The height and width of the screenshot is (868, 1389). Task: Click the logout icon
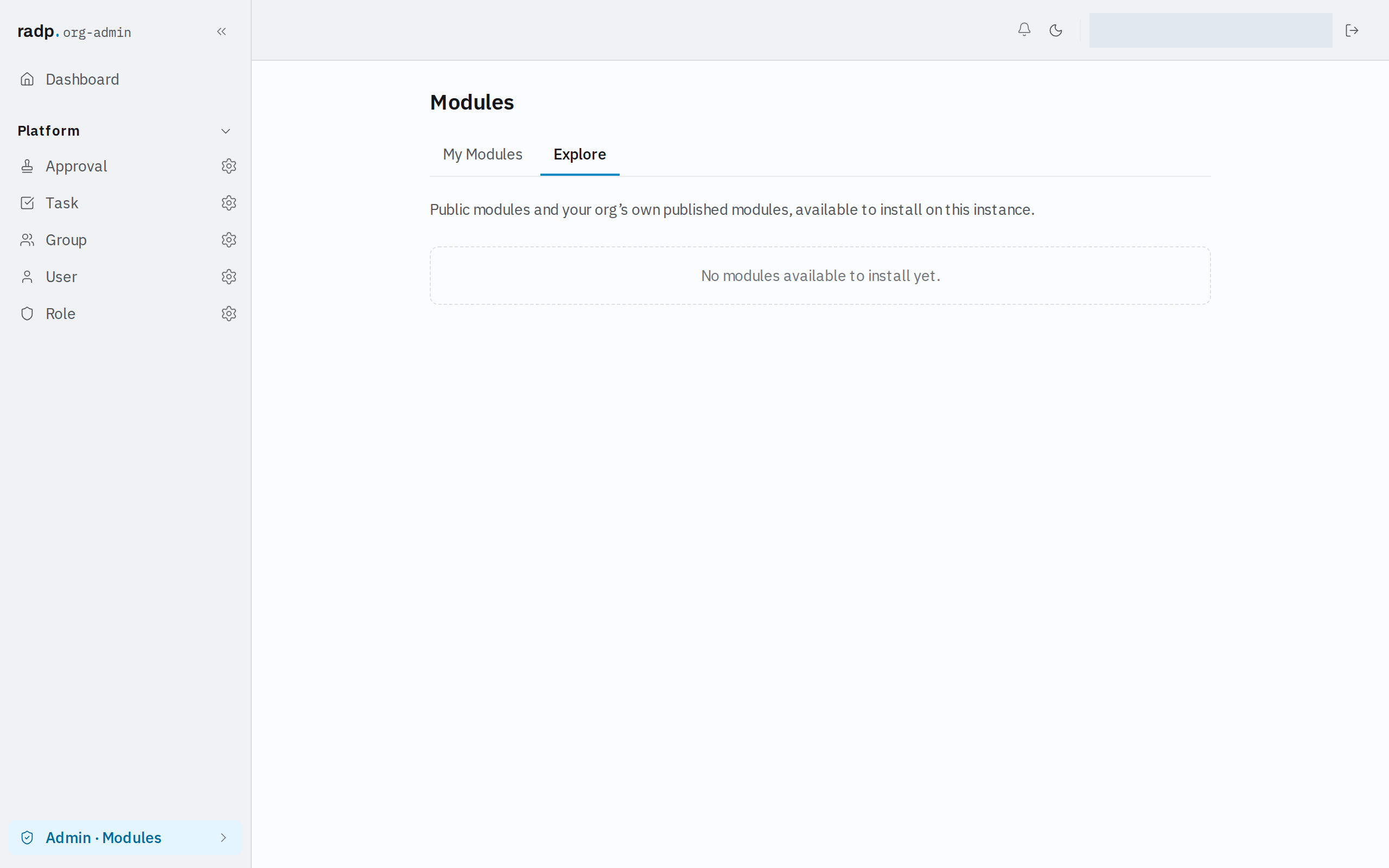point(1352,30)
